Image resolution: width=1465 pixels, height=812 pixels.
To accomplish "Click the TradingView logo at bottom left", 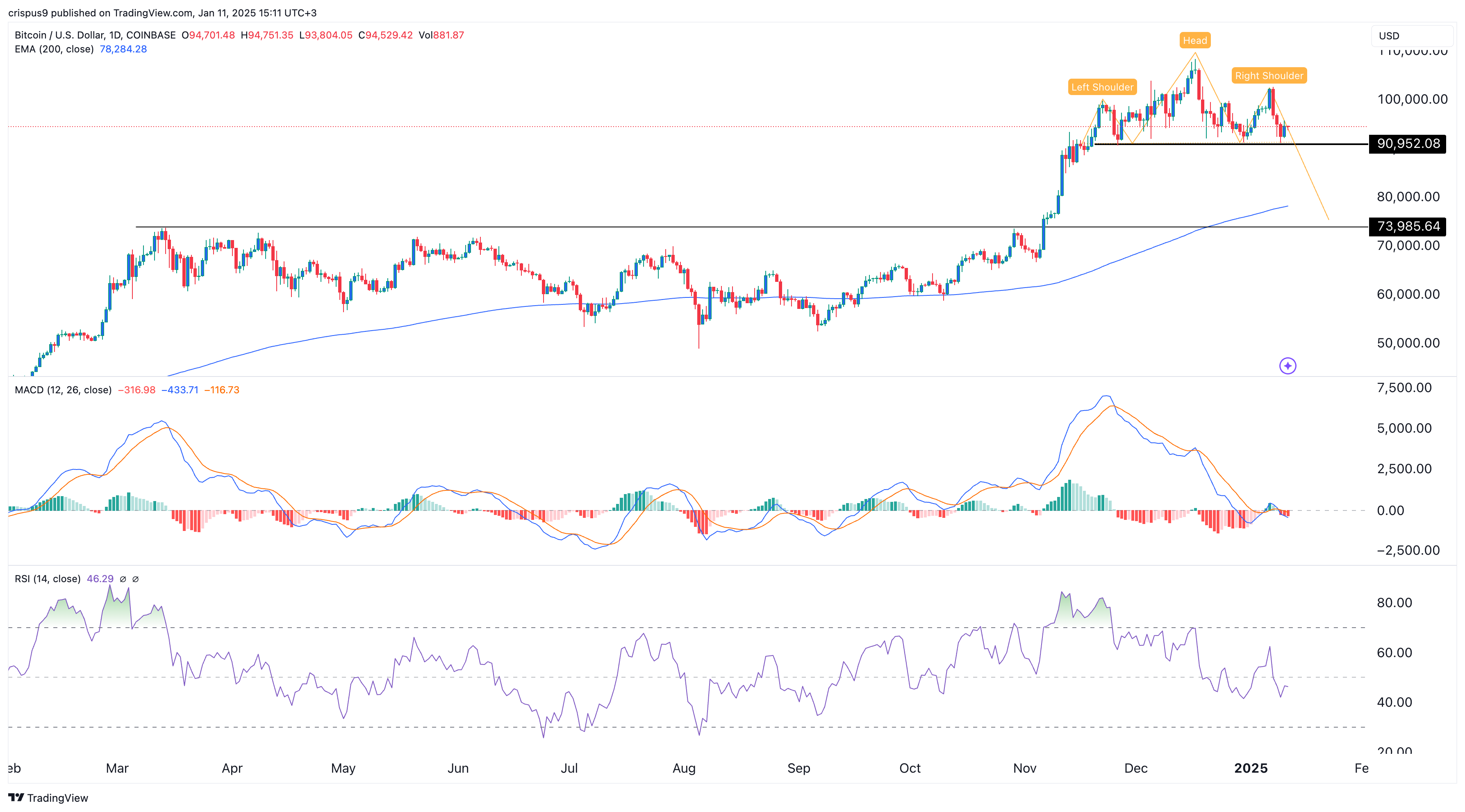I will coord(48,798).
